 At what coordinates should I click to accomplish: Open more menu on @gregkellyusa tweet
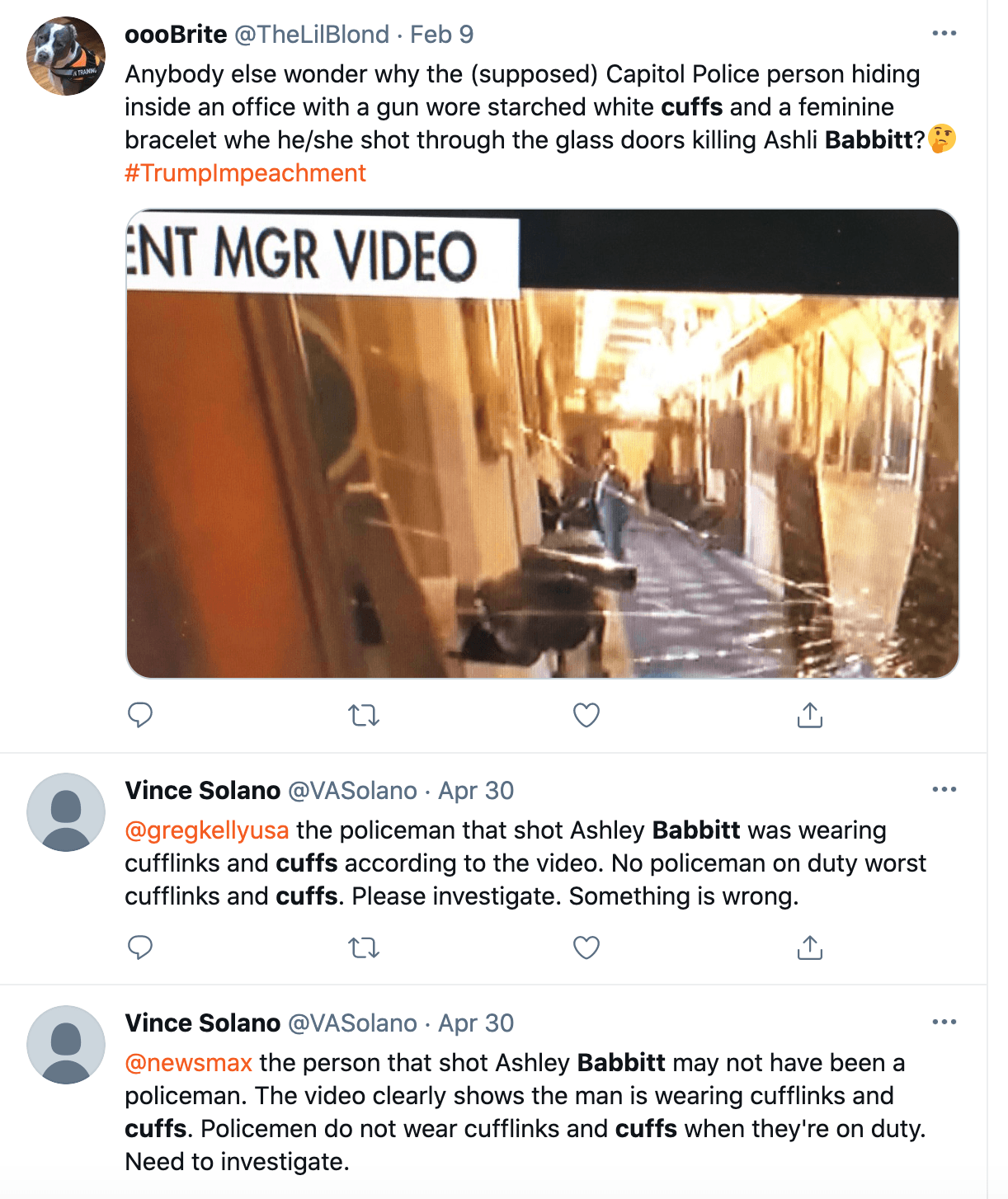click(x=944, y=790)
